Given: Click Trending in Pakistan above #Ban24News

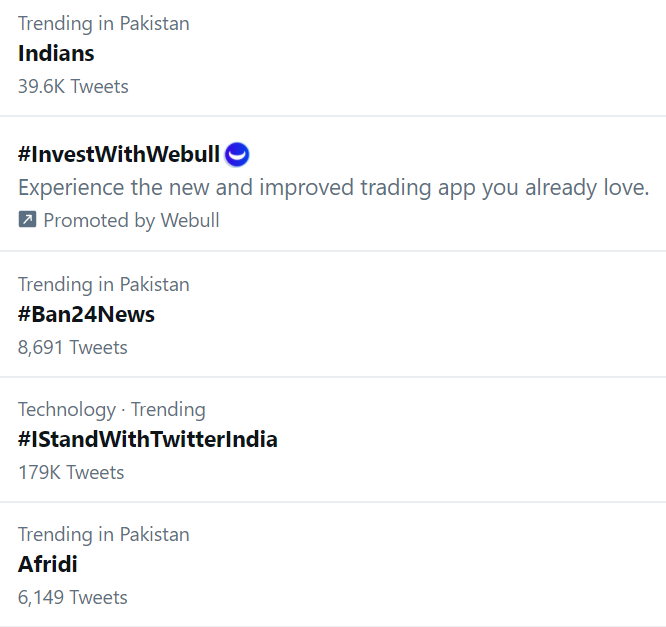Looking at the screenshot, I should (x=104, y=284).
